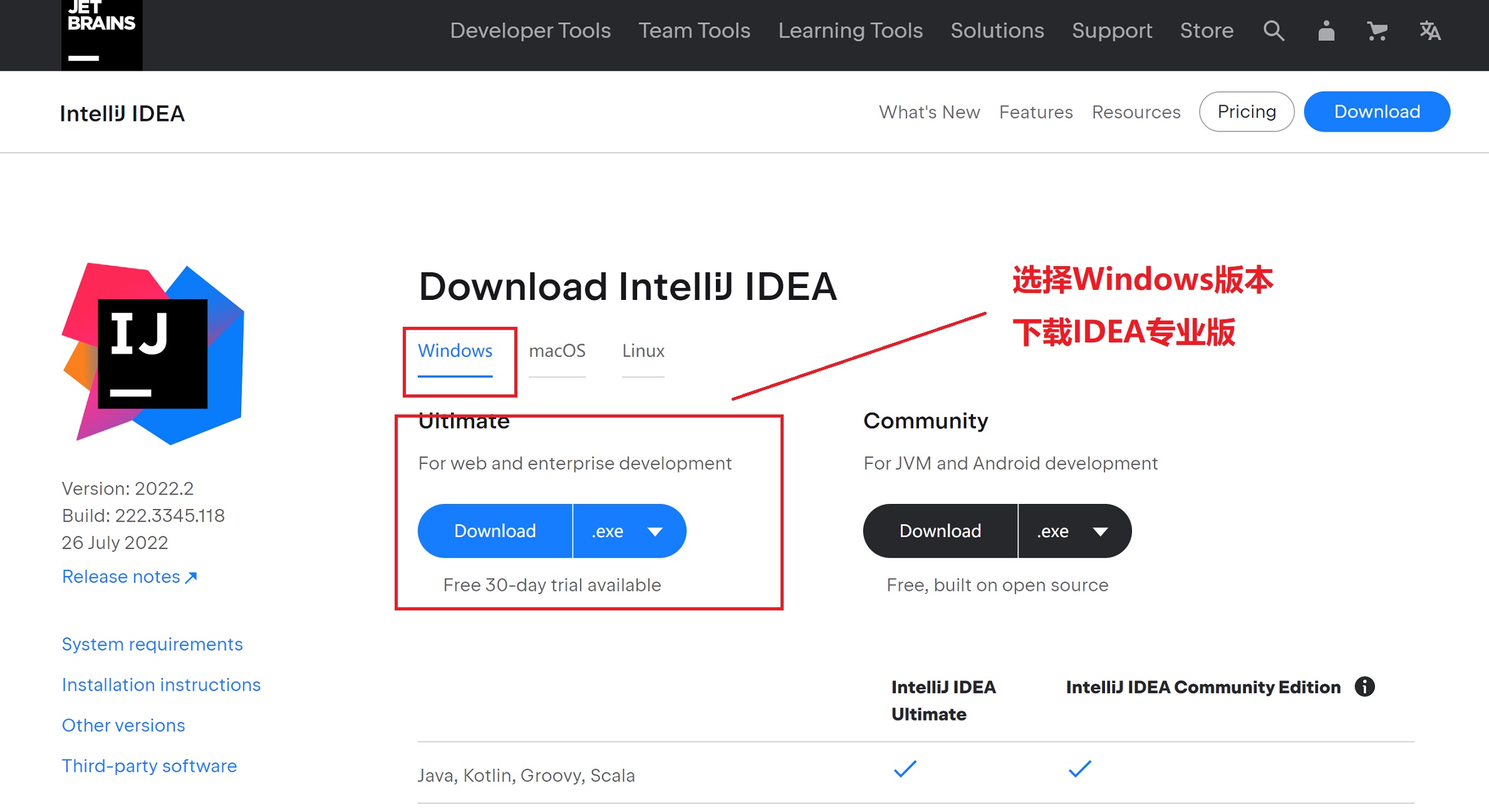Expand the Ultimate .exe dropdown arrow
The image size is (1489, 812).
[655, 531]
